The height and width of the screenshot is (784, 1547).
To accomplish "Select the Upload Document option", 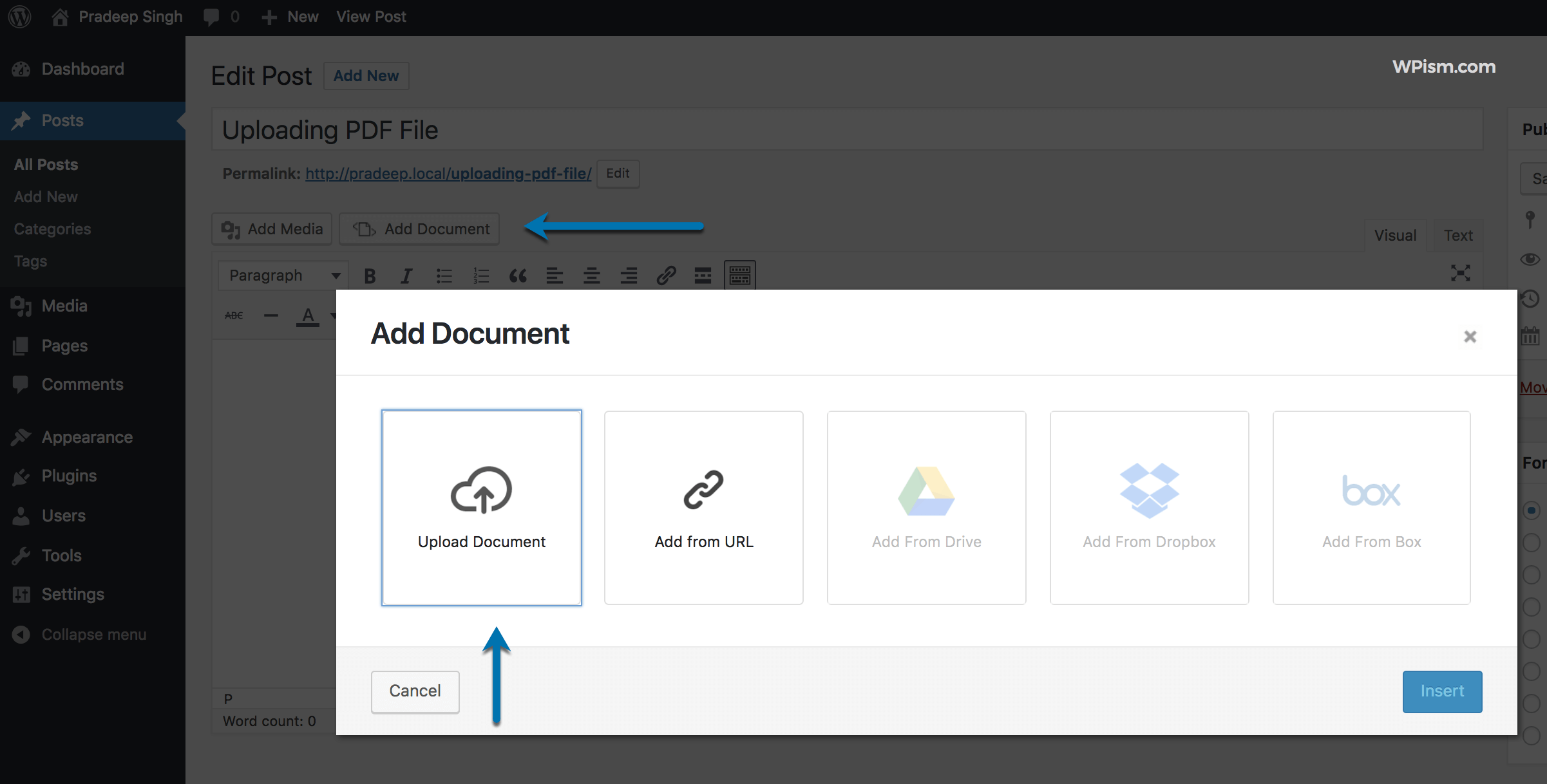I will click(481, 508).
